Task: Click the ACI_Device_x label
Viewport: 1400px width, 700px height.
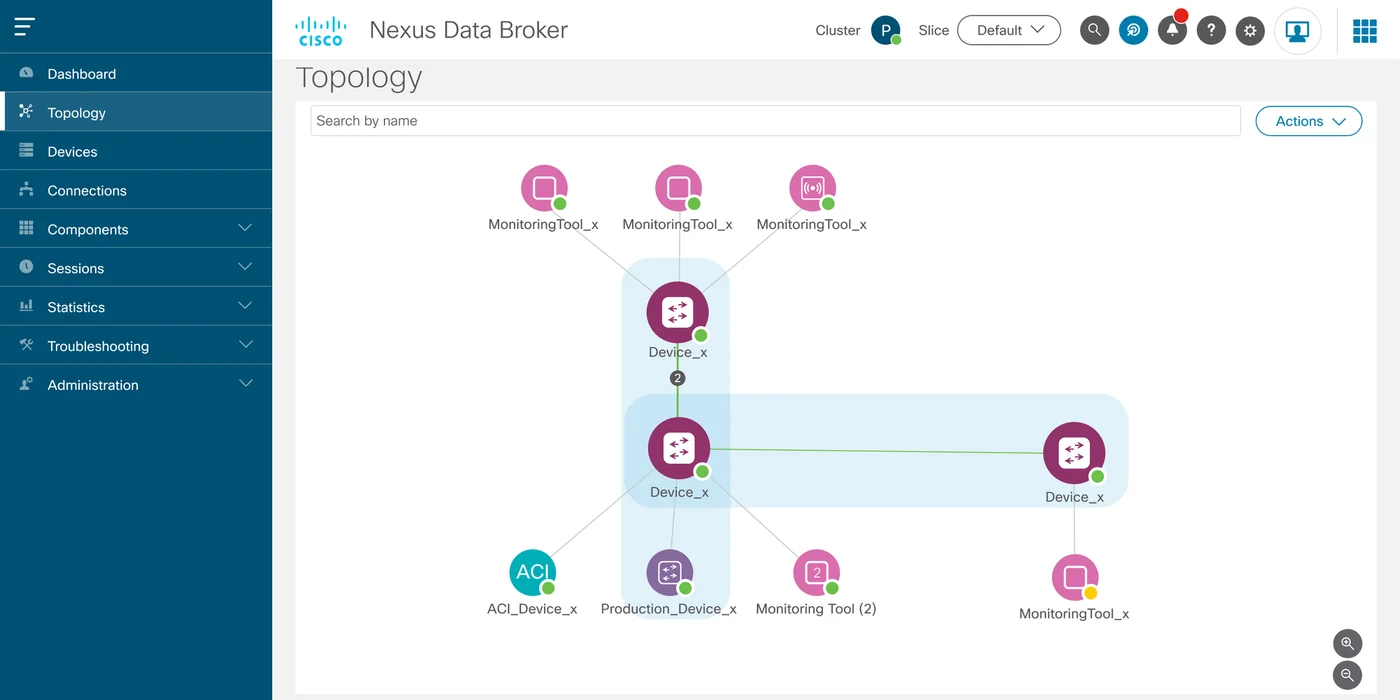Action: [532, 609]
